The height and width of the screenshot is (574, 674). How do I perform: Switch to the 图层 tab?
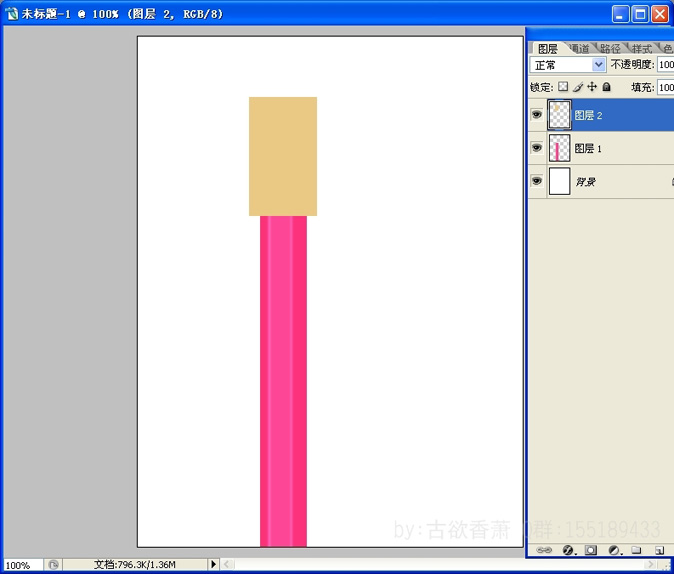pyautogui.click(x=548, y=49)
